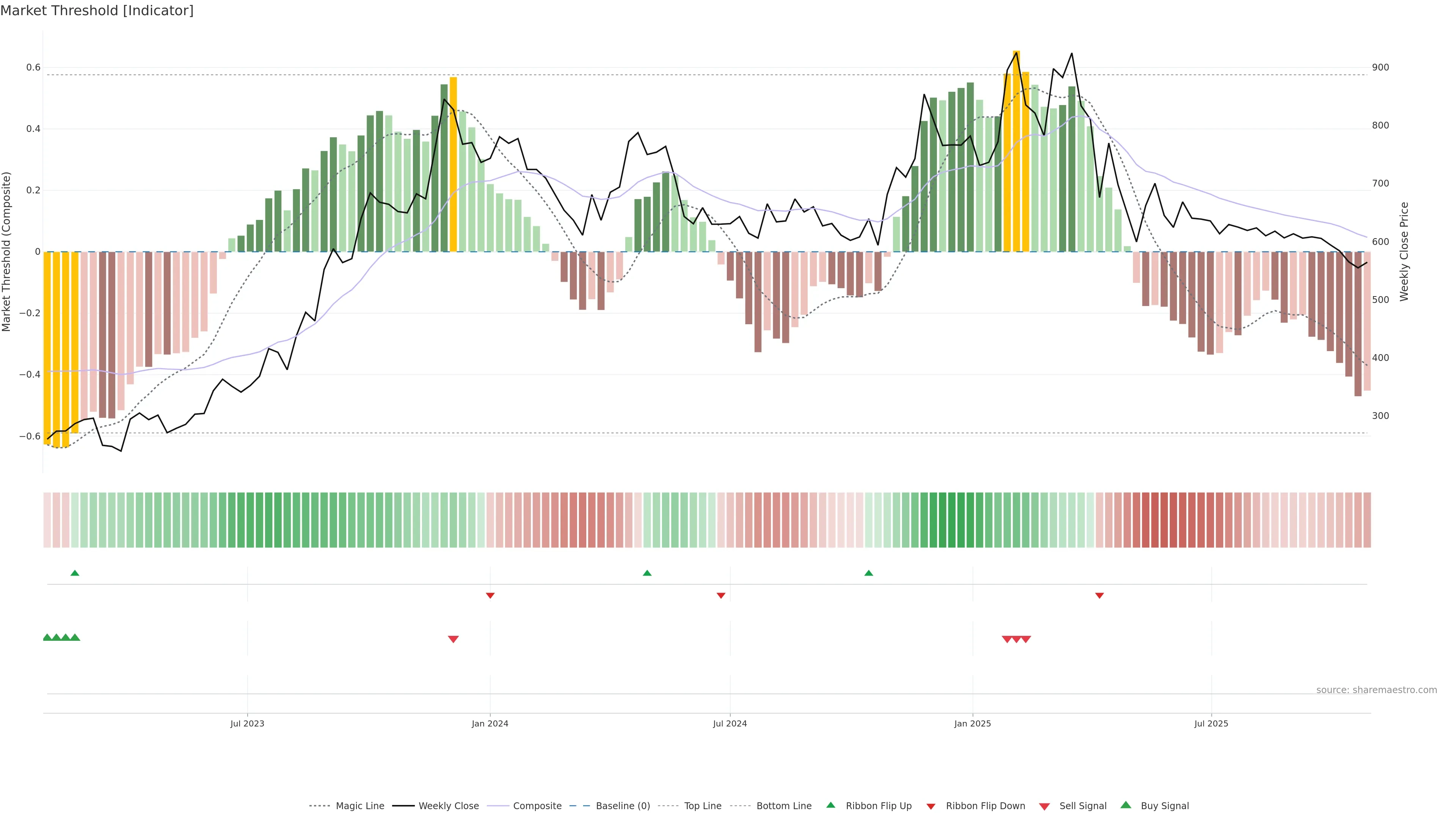
Task: Click the red flip-down marker near Apr 2025
Action: (x=1099, y=595)
